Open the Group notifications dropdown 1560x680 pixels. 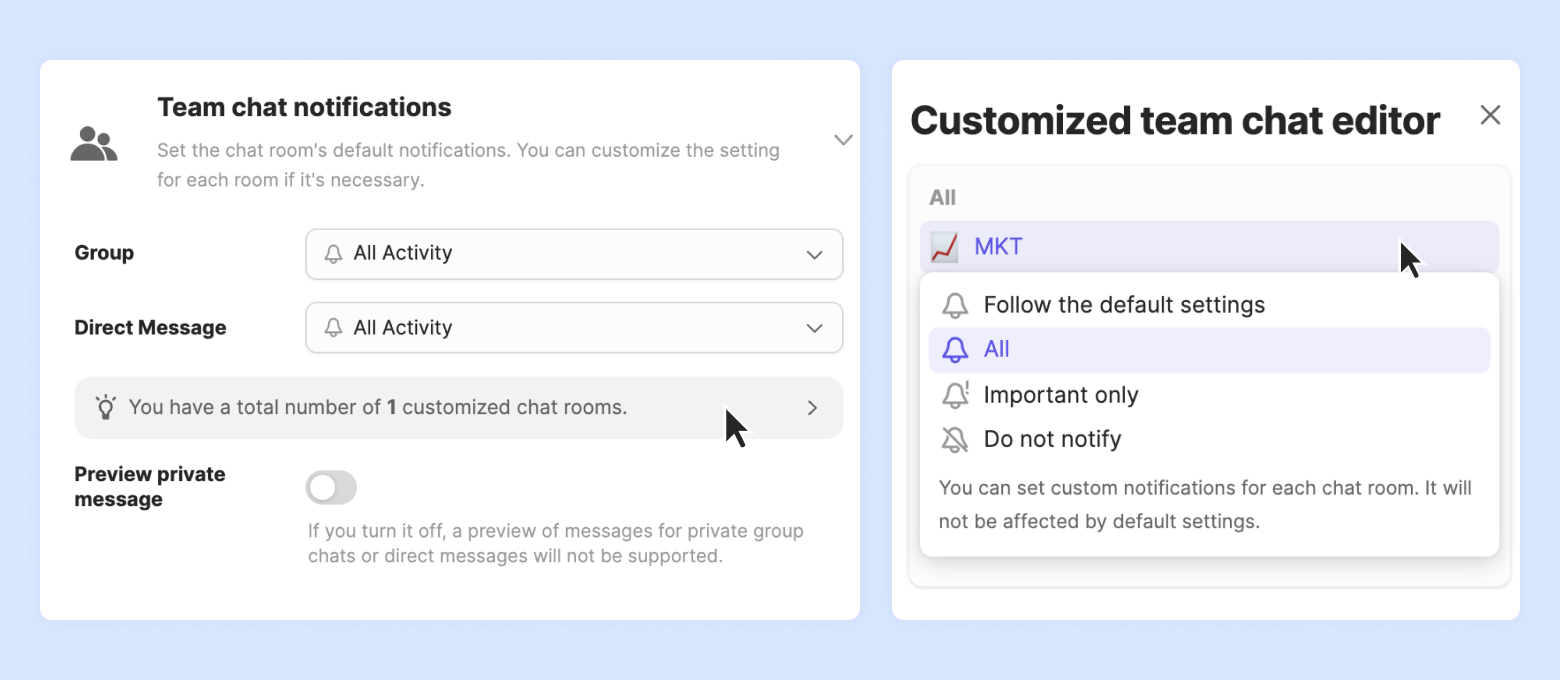point(573,254)
